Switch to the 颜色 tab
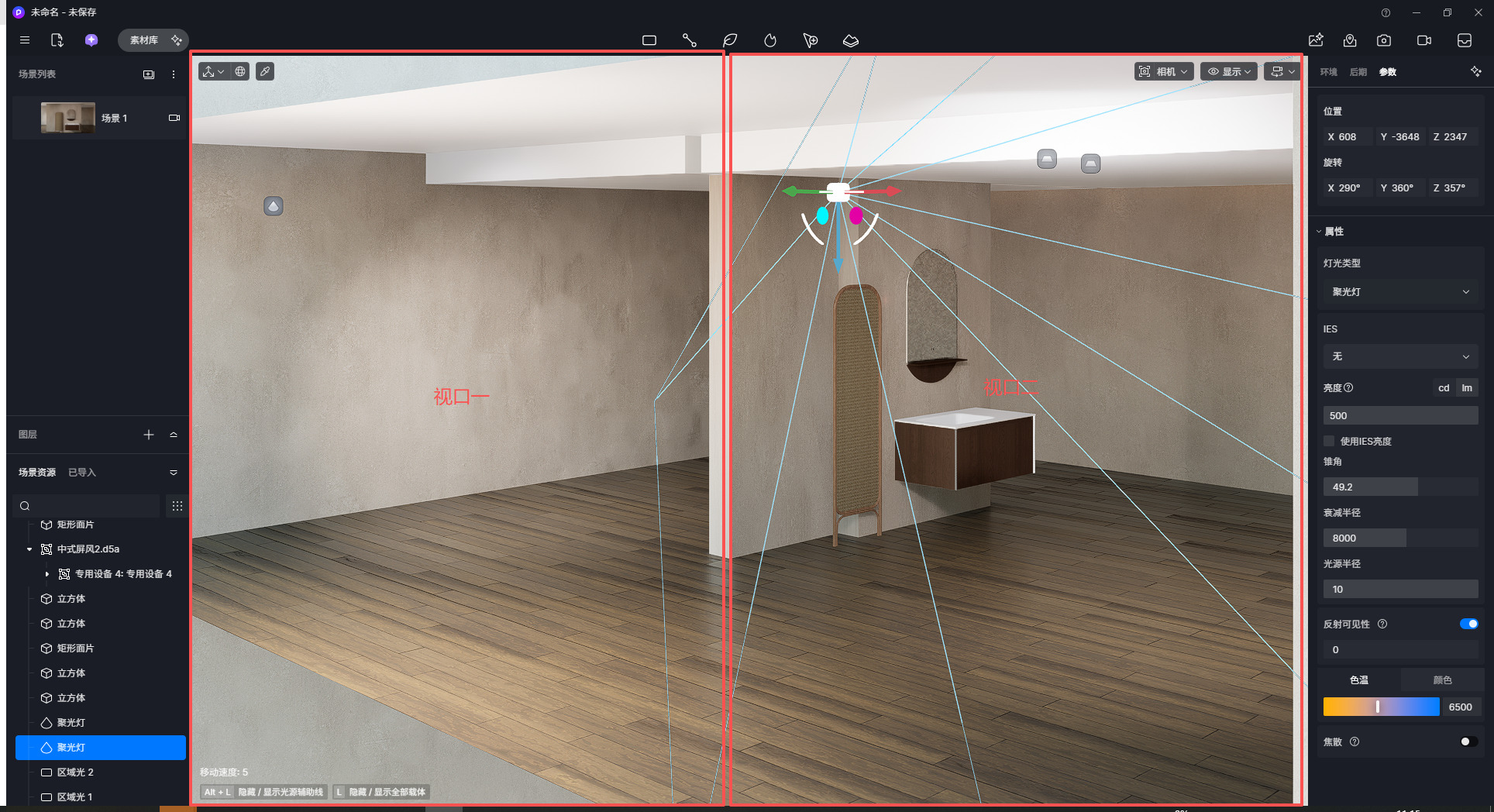The image size is (1494, 812). coord(1442,680)
